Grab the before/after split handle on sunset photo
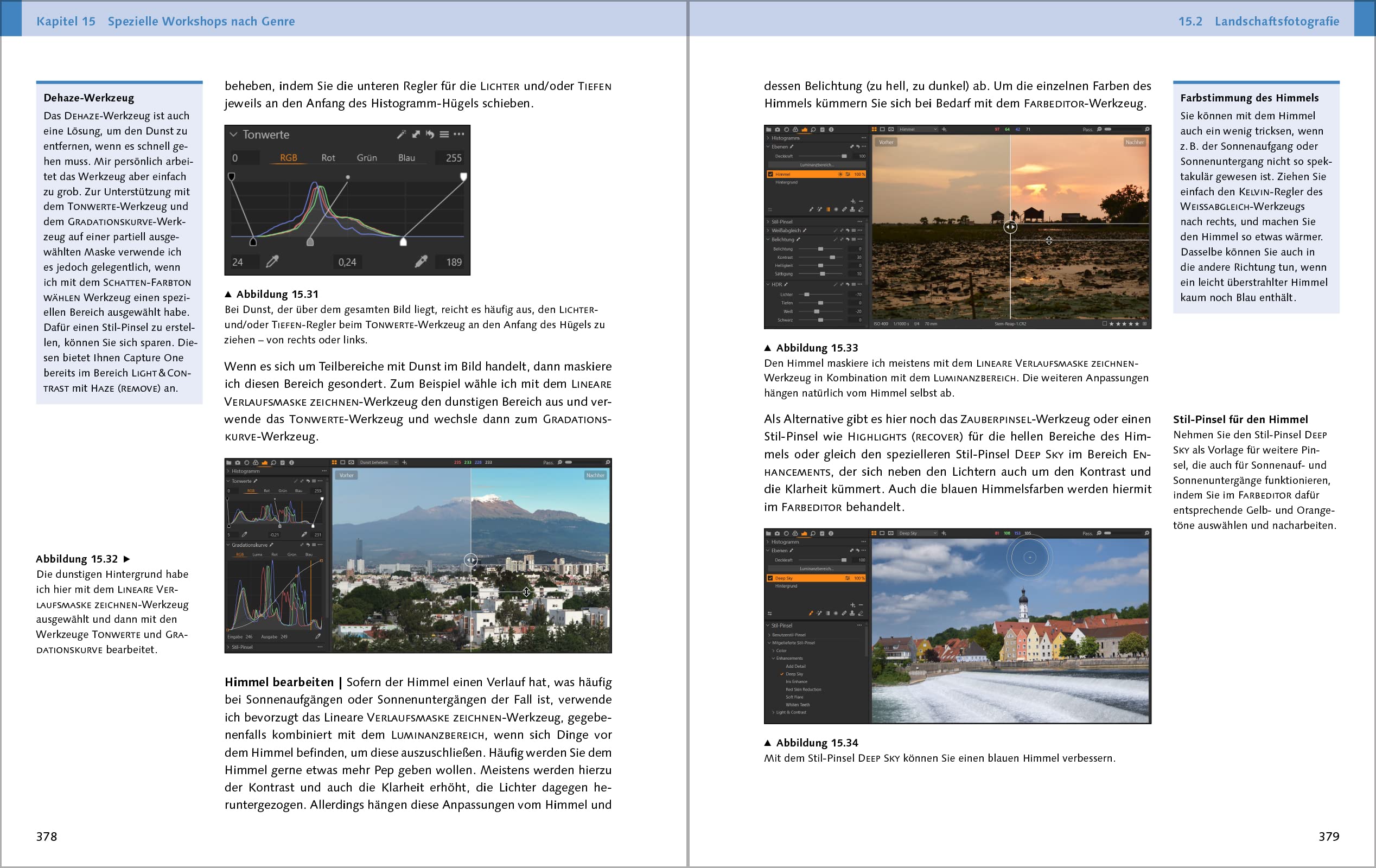This screenshot has height=868, width=1376. point(1010,227)
